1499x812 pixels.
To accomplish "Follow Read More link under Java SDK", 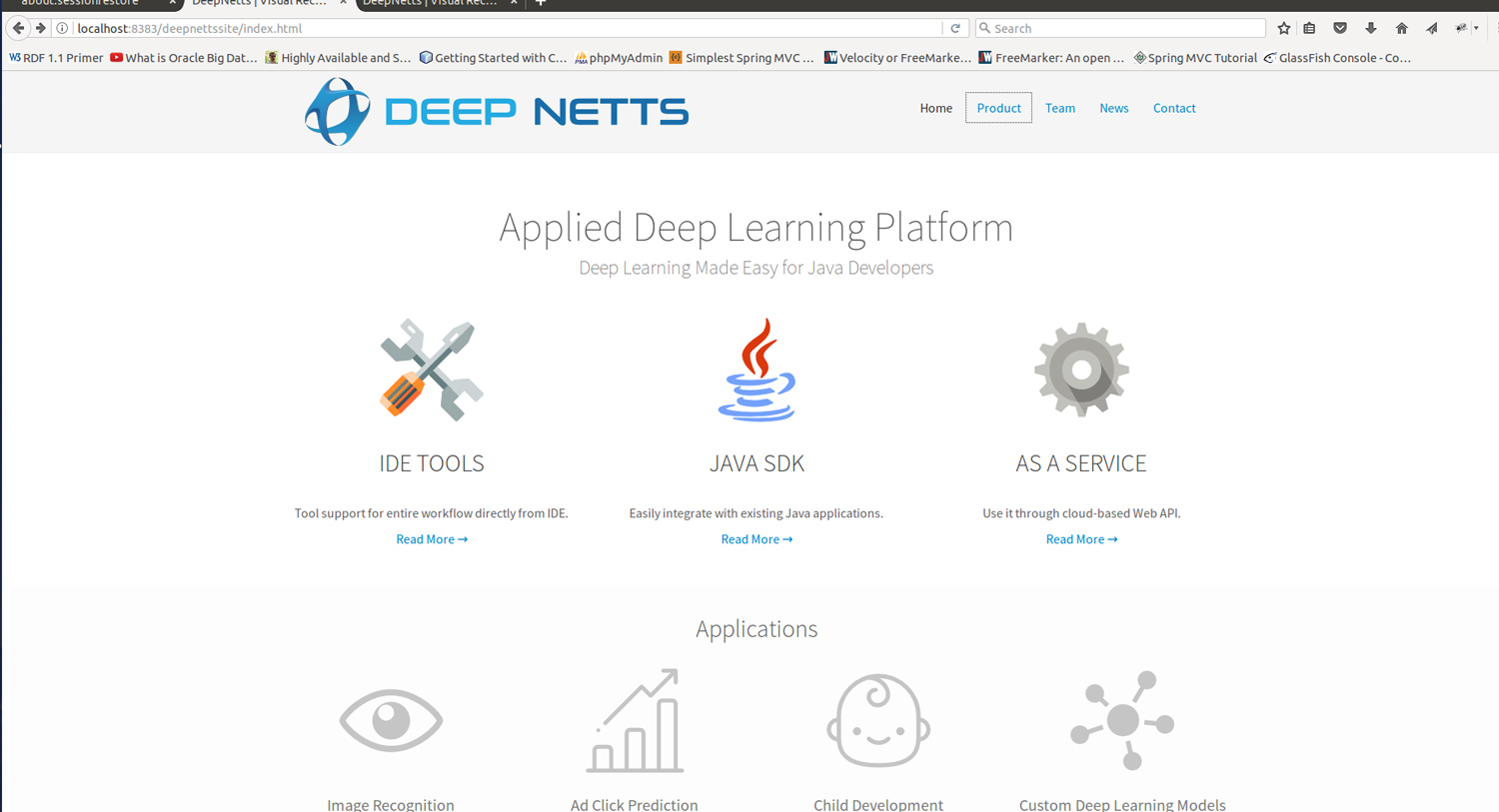I will click(756, 539).
